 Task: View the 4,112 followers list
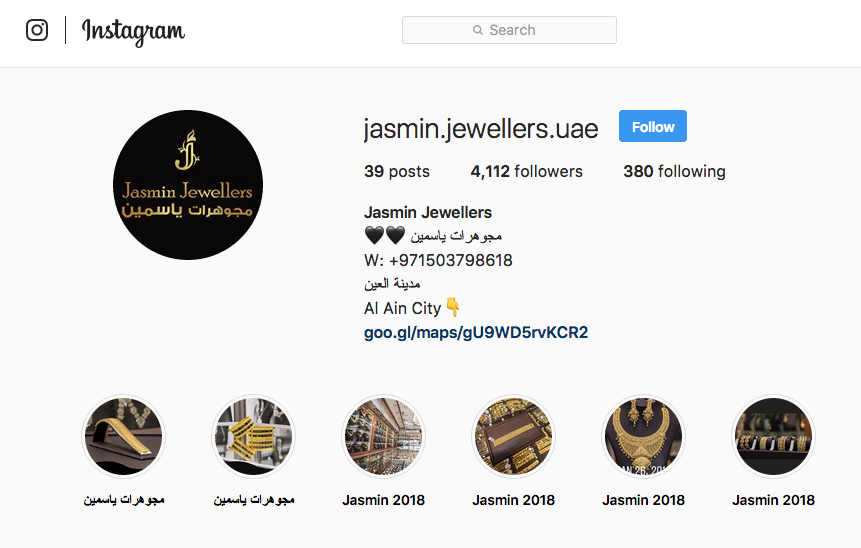coord(526,171)
